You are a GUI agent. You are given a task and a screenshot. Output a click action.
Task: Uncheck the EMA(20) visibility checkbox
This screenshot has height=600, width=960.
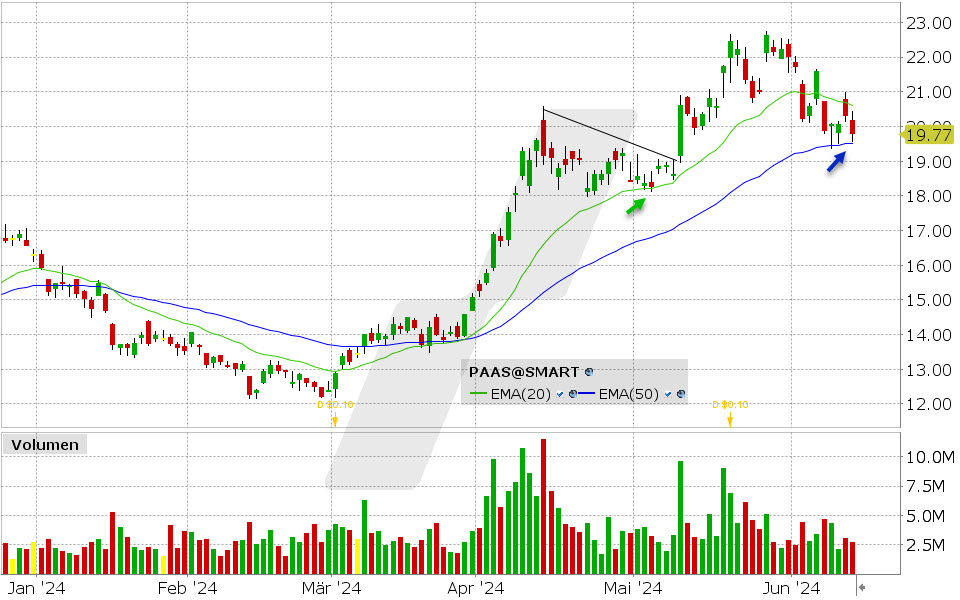coord(560,394)
